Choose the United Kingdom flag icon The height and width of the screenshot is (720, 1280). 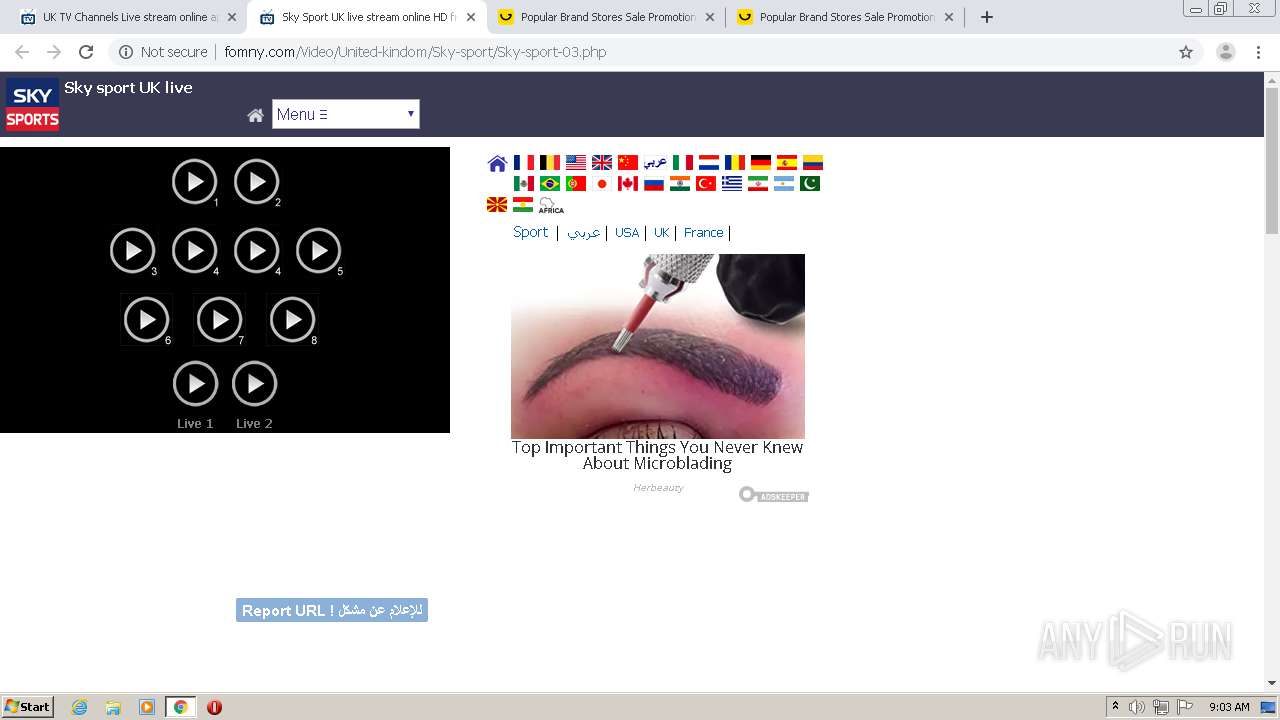(602, 162)
